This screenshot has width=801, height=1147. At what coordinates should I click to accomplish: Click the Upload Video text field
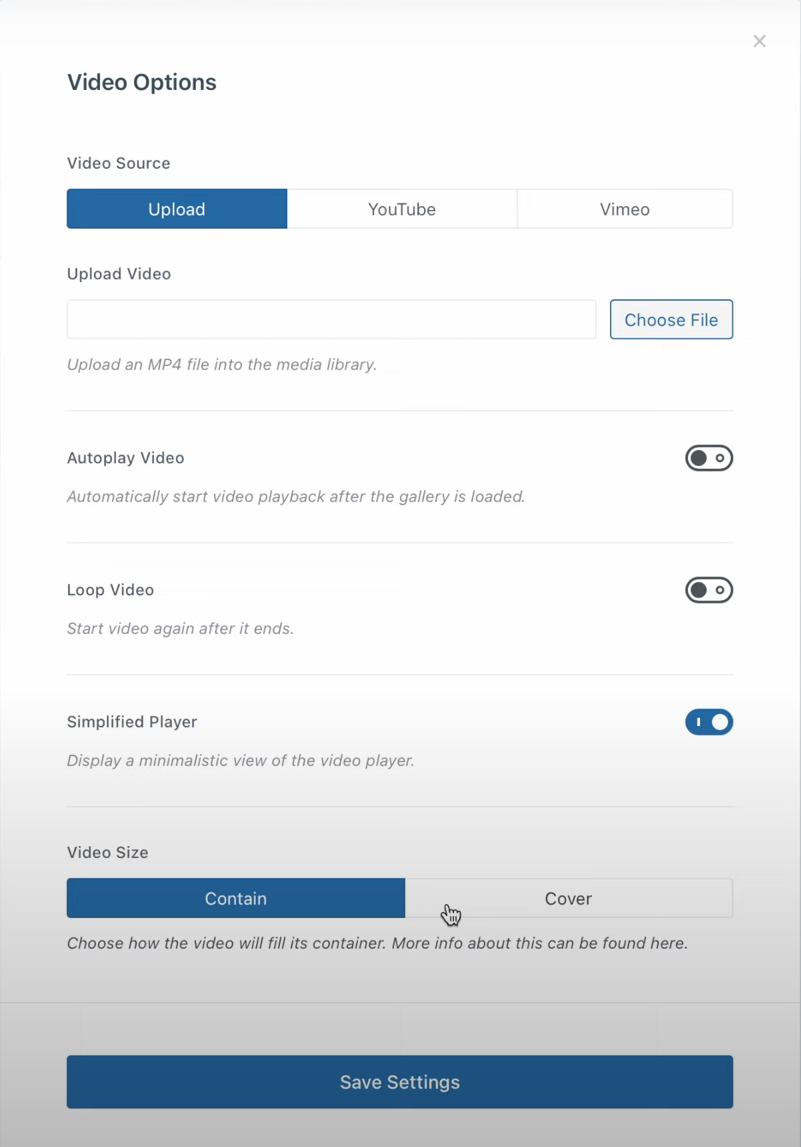pos(331,320)
